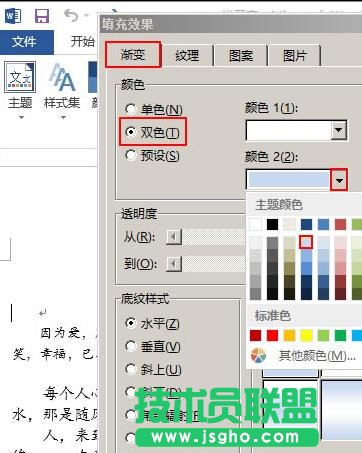Viewport: 362px width, 453px height.
Task: Pick the red theme color swatch
Action: [x=340, y=224]
